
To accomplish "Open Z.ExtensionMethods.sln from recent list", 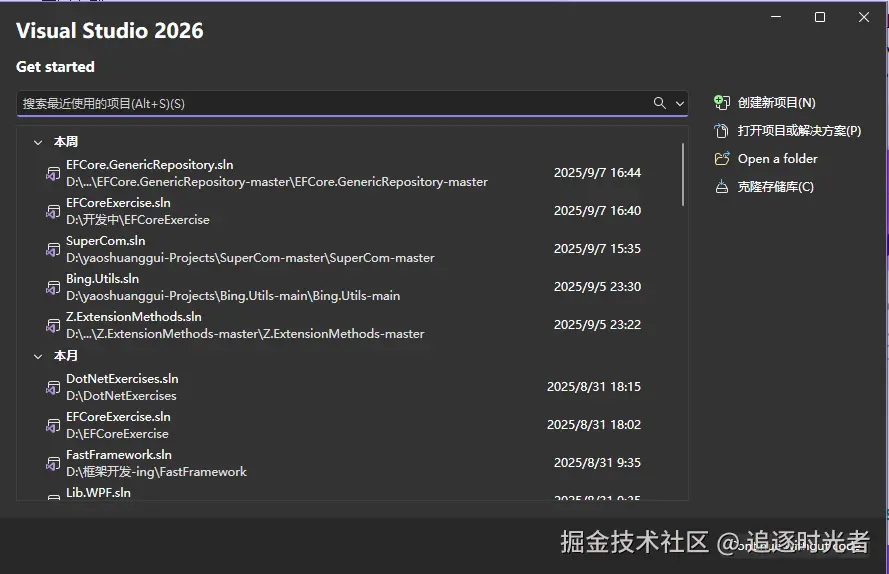I will [134, 316].
